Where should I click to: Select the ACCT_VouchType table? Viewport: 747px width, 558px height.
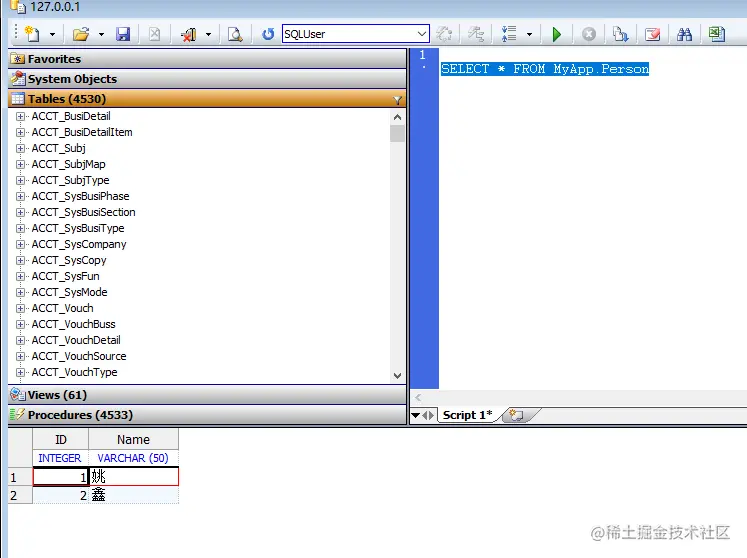click(74, 372)
